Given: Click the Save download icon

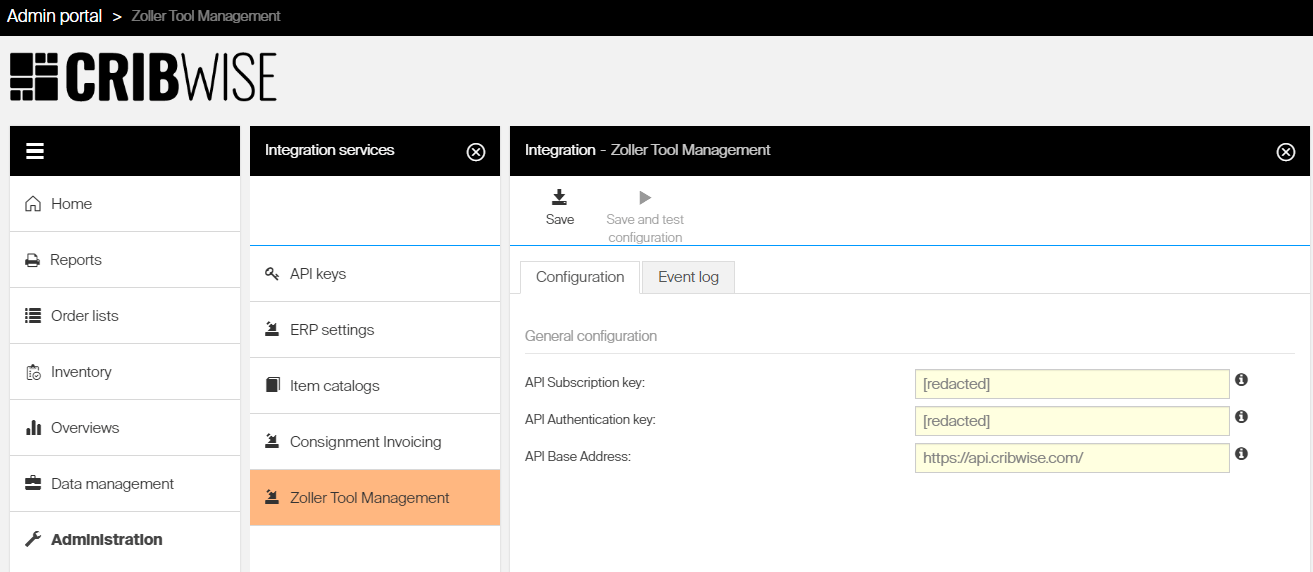Looking at the screenshot, I should coord(560,197).
